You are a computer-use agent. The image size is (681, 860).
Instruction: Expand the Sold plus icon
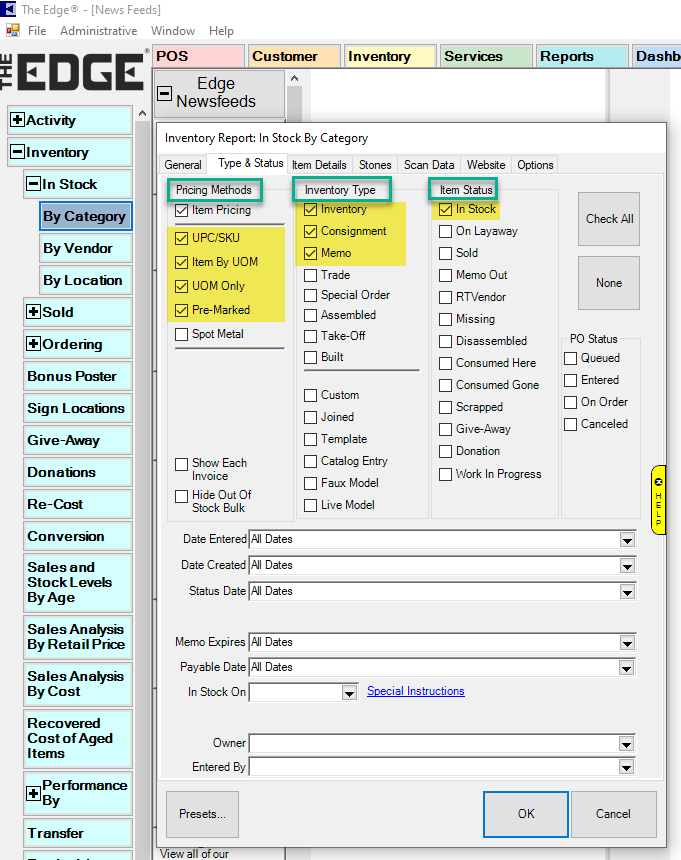(x=34, y=313)
